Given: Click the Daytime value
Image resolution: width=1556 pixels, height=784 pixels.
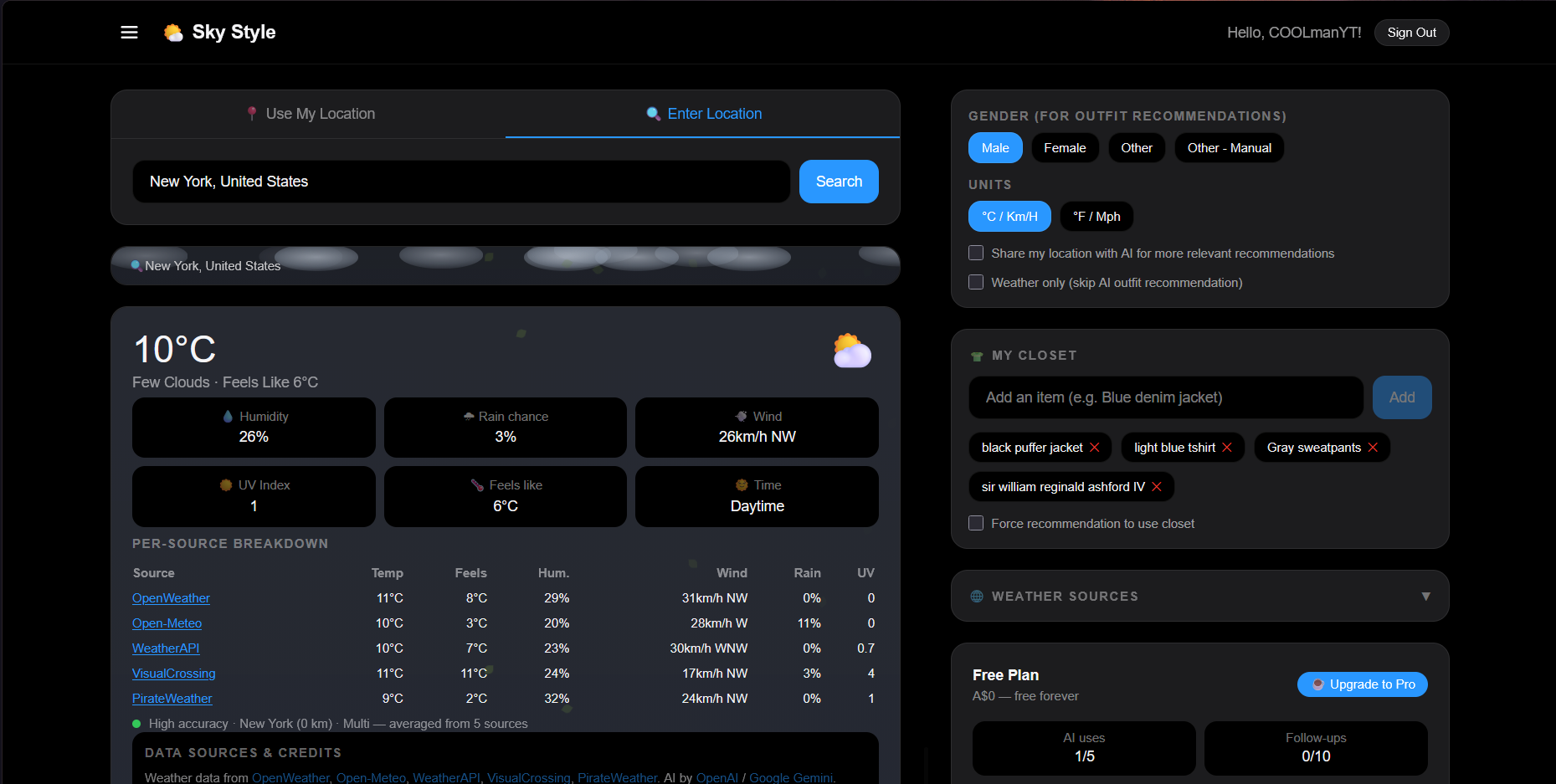Looking at the screenshot, I should (x=757, y=506).
